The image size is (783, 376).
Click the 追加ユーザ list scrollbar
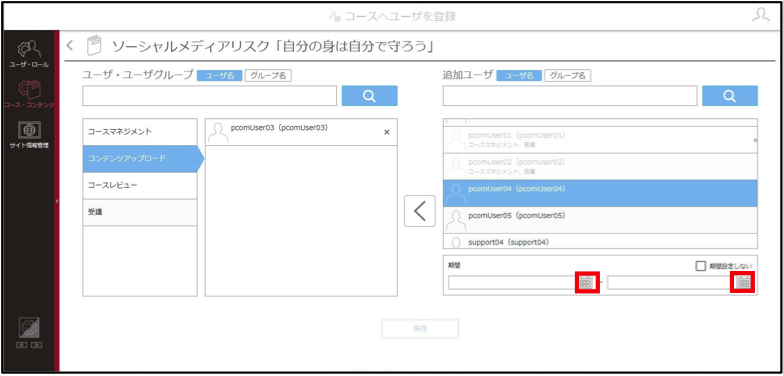[x=755, y=140]
